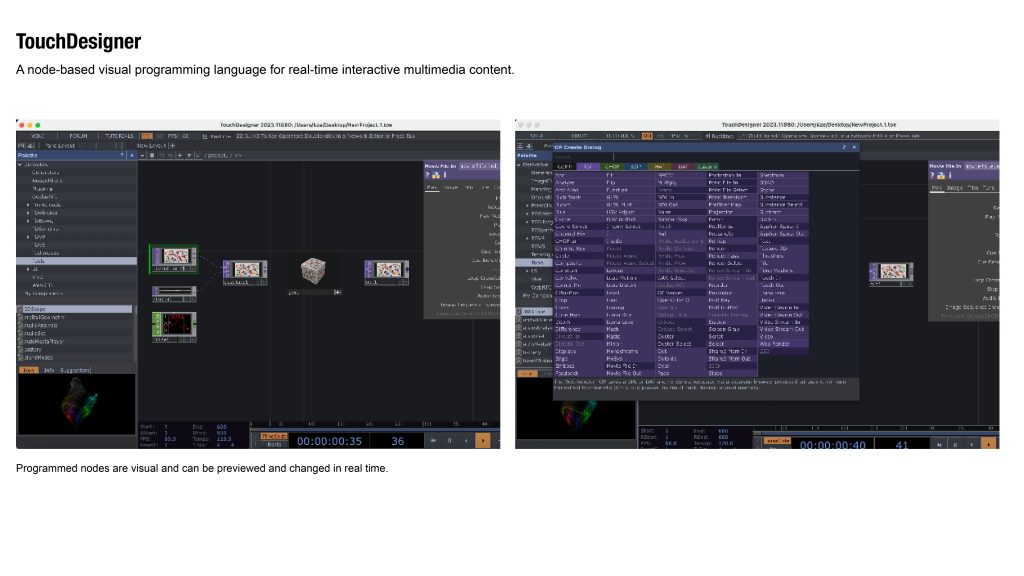
Task: Close the OP Create Dialog with its X
Action: [x=854, y=148]
